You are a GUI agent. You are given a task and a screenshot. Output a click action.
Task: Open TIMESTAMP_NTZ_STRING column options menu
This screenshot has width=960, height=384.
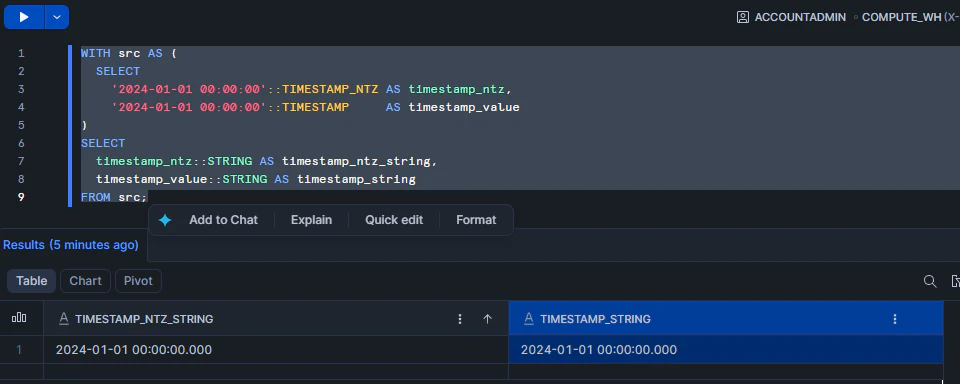tap(460, 318)
